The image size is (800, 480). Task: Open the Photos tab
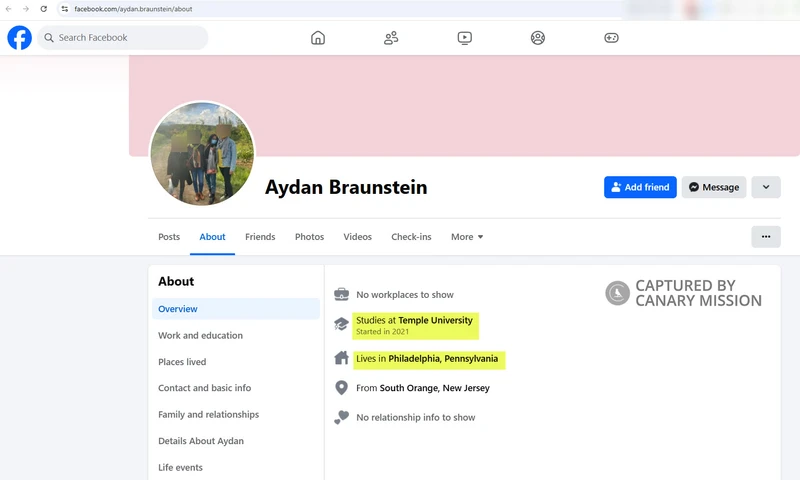click(x=309, y=237)
